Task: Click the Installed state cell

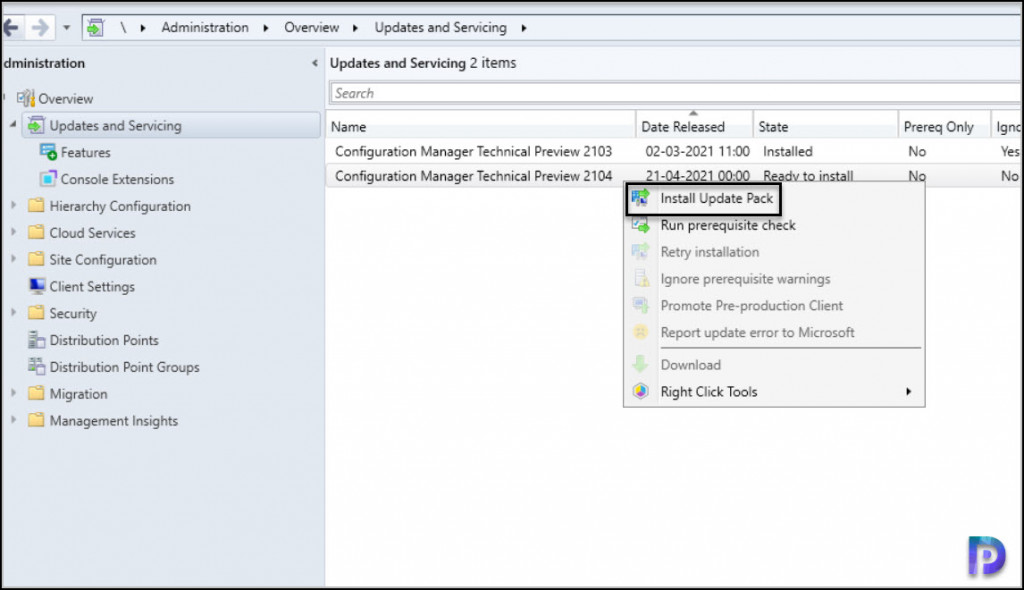Action: point(788,152)
